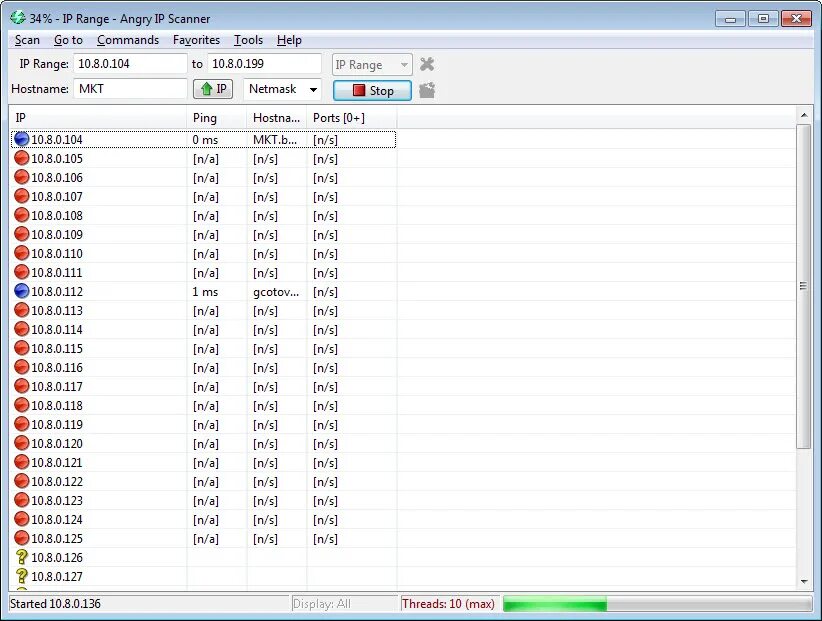Maximize the Angry IP Scanner window
This screenshot has height=621, width=822.
click(763, 19)
